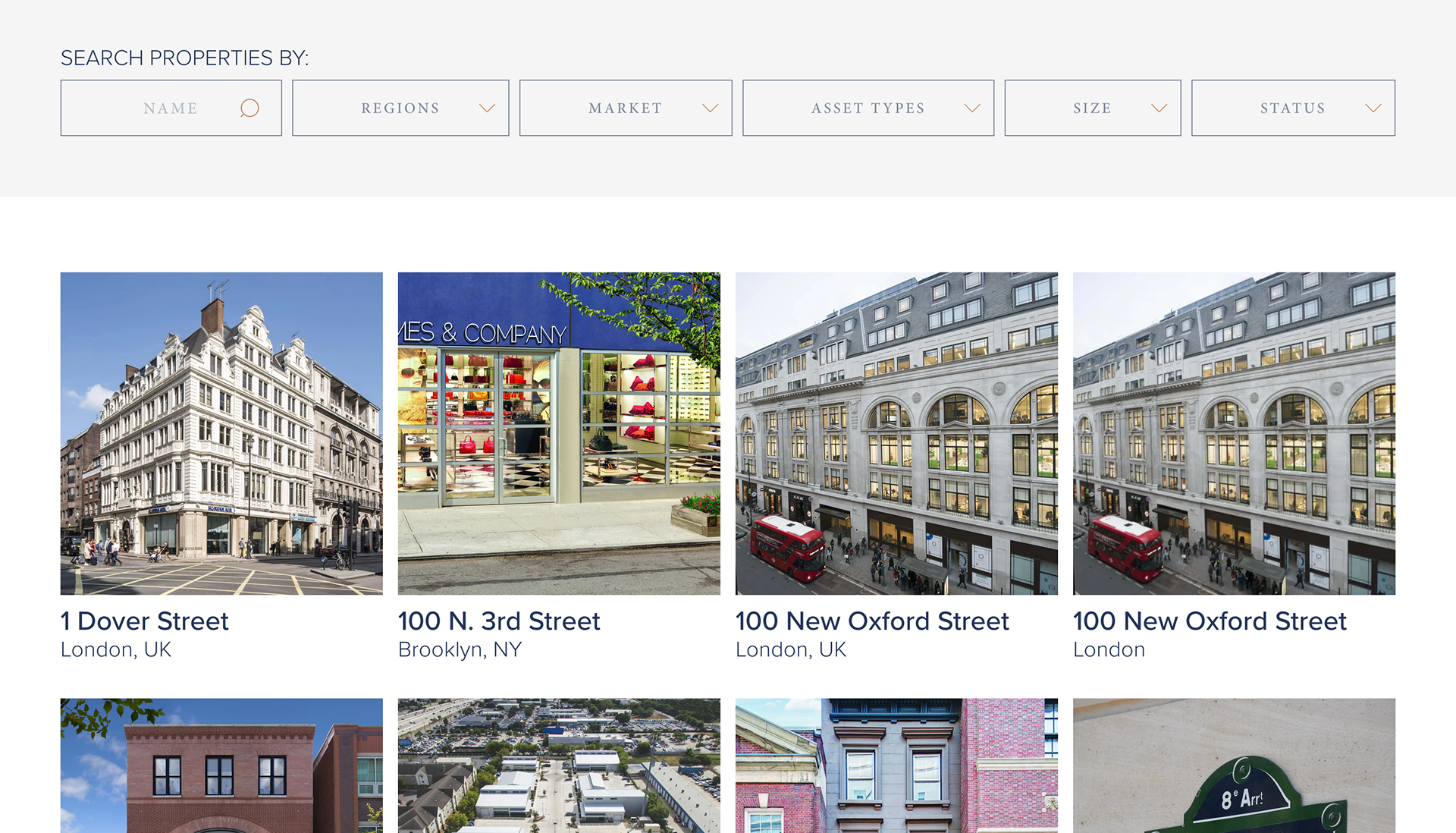This screenshot has width=1456, height=833.
Task: Open the 1 Dover Street building photo
Action: point(221,433)
